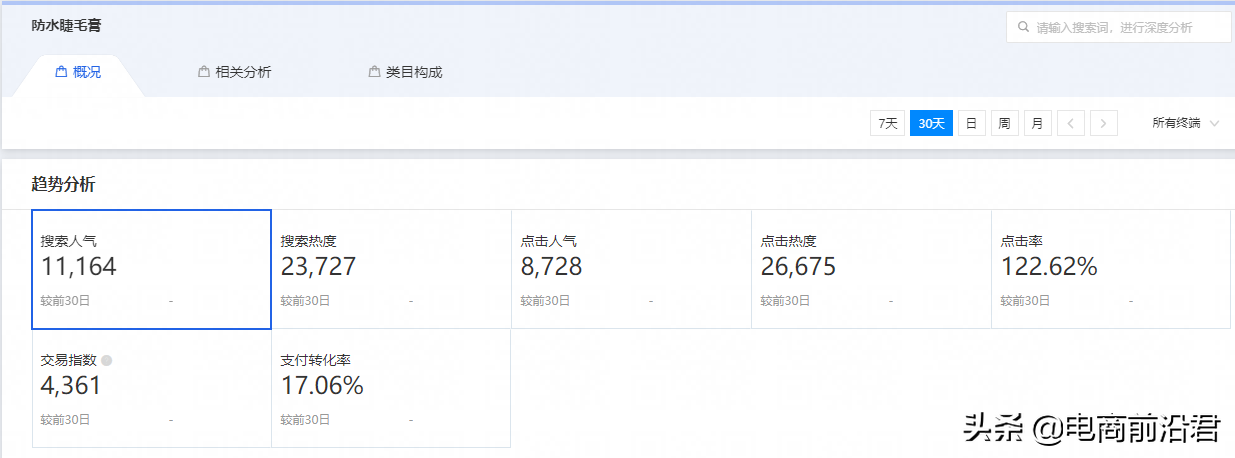Focus the 请输入搜索词 search input field
The height and width of the screenshot is (458, 1235).
tap(1119, 27)
